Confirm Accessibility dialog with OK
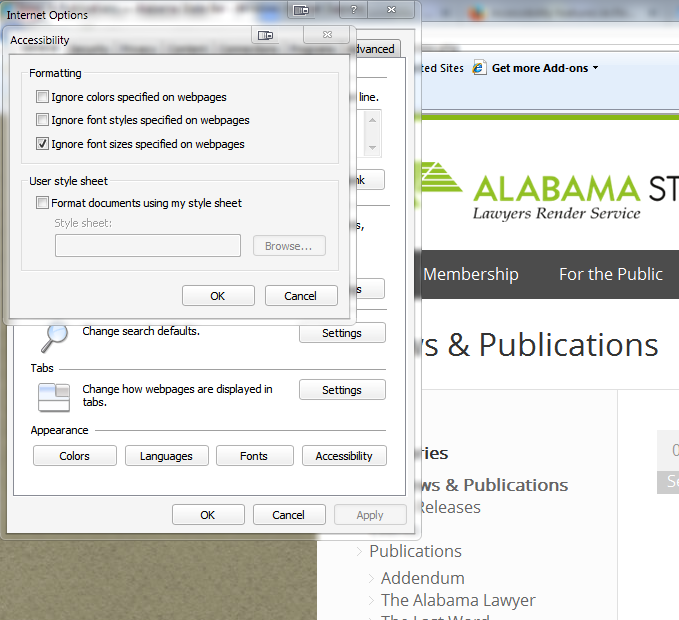The image size is (679, 620). (x=218, y=296)
